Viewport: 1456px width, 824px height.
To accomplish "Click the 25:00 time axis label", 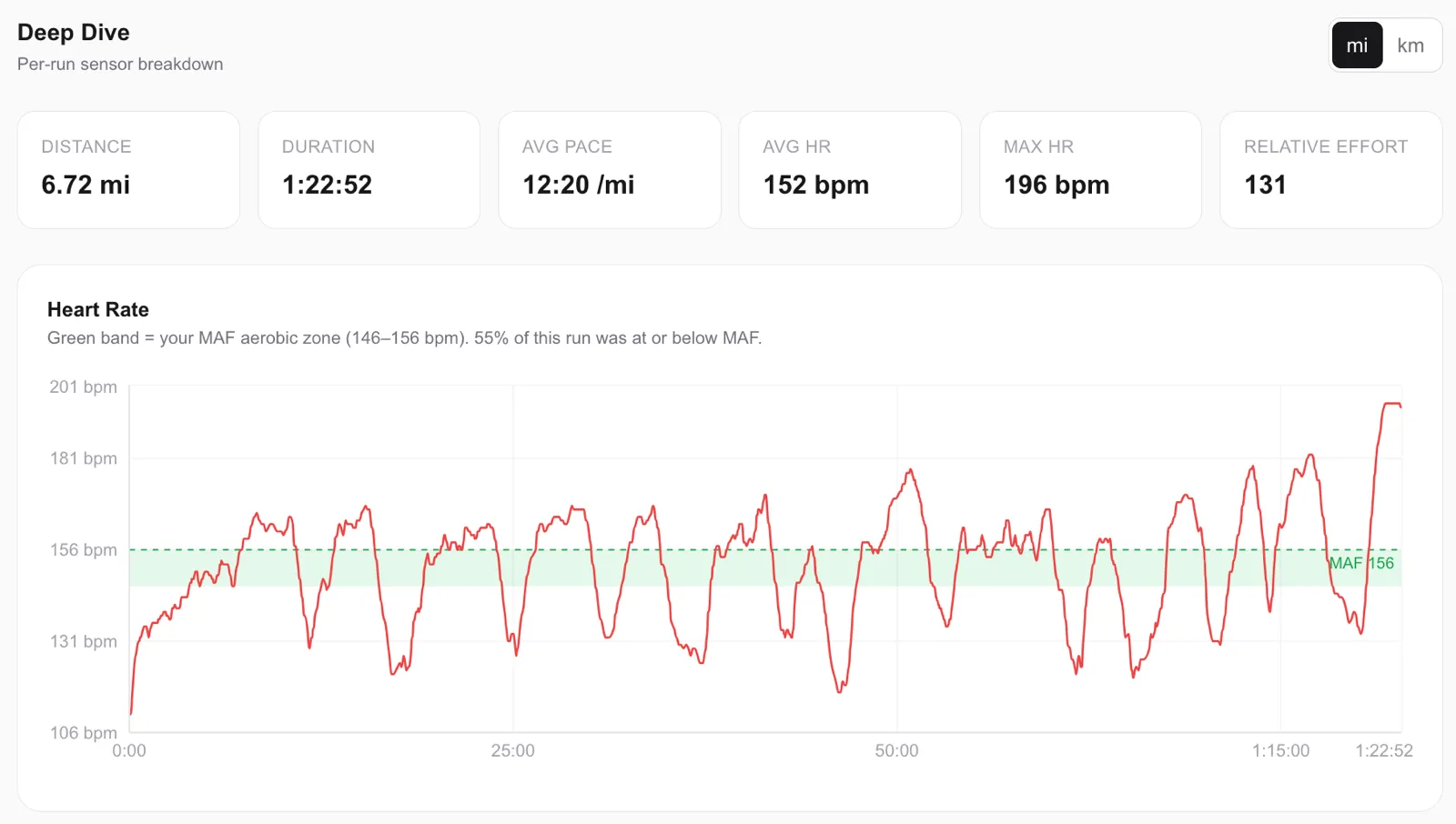I will click(x=513, y=751).
